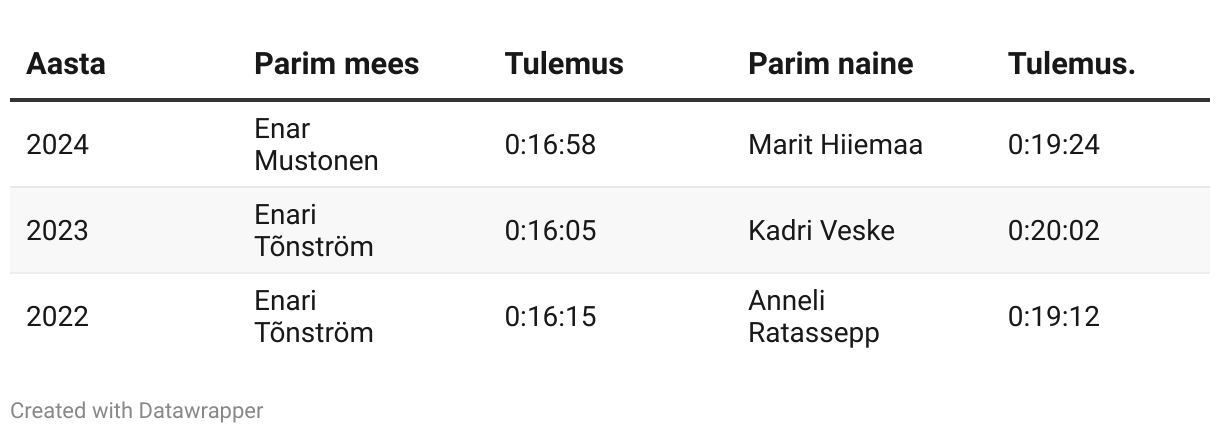Select the result 0:16:15
Viewport: 1220px width, 434px height.
click(550, 317)
